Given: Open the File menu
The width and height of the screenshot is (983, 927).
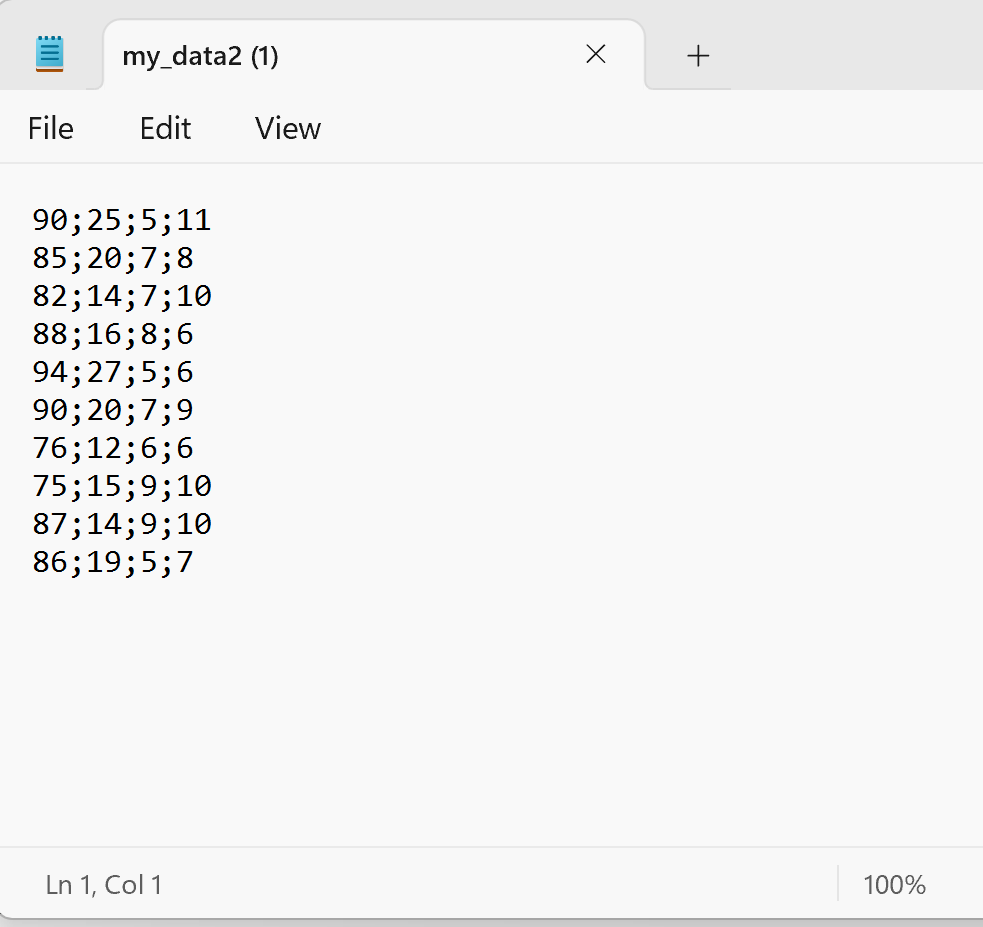Looking at the screenshot, I should [50, 128].
